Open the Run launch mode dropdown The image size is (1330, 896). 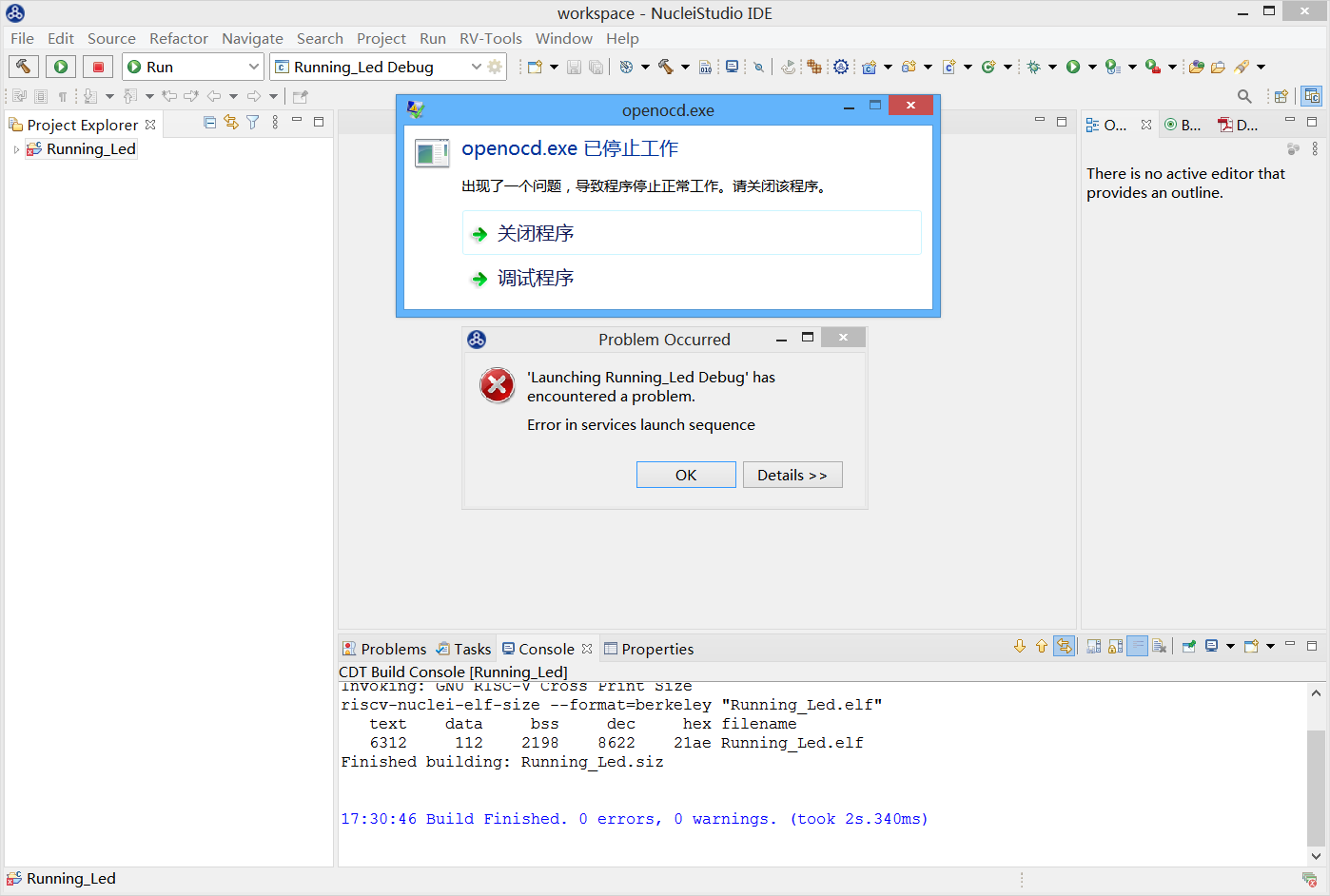click(x=193, y=67)
